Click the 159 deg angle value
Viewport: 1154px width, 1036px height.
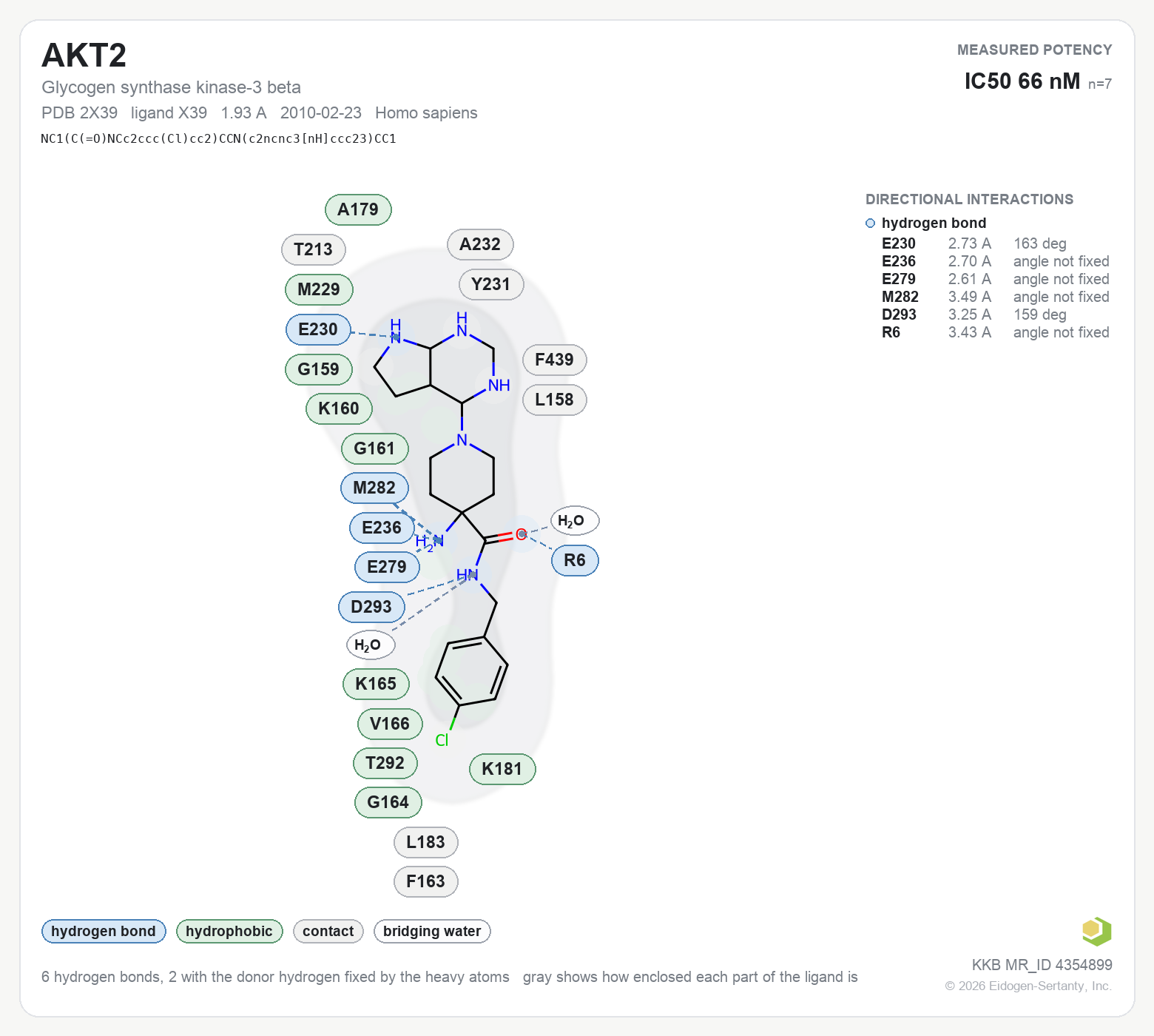pos(1040,314)
